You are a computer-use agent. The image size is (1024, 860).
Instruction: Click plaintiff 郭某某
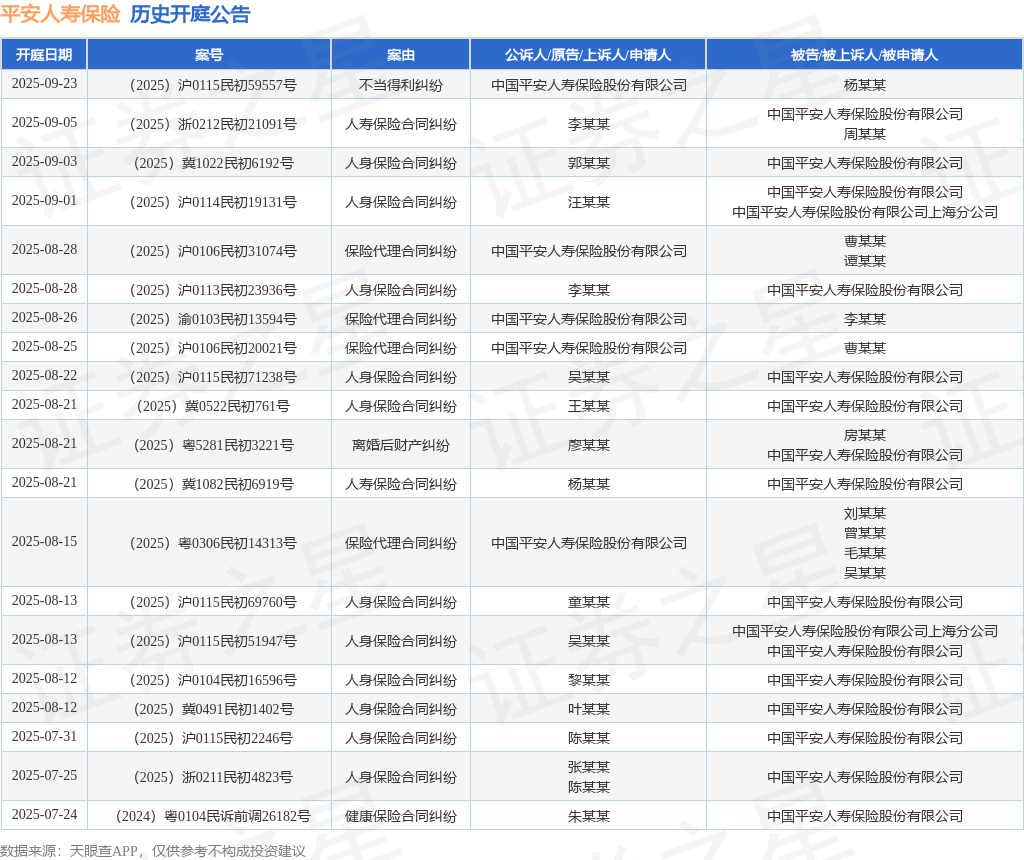(588, 163)
